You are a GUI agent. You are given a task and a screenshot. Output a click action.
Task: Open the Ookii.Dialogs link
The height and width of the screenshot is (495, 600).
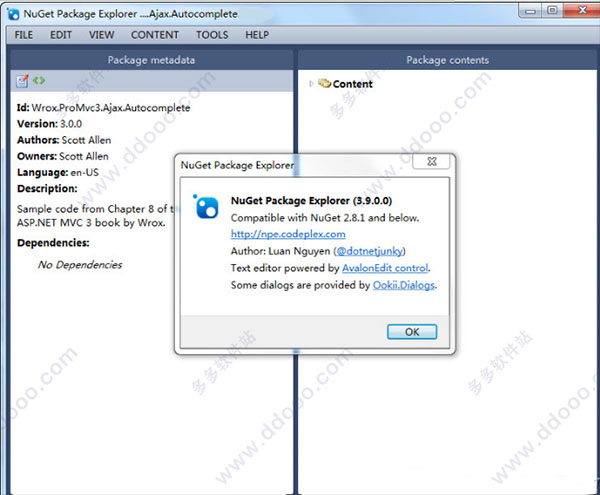404,285
